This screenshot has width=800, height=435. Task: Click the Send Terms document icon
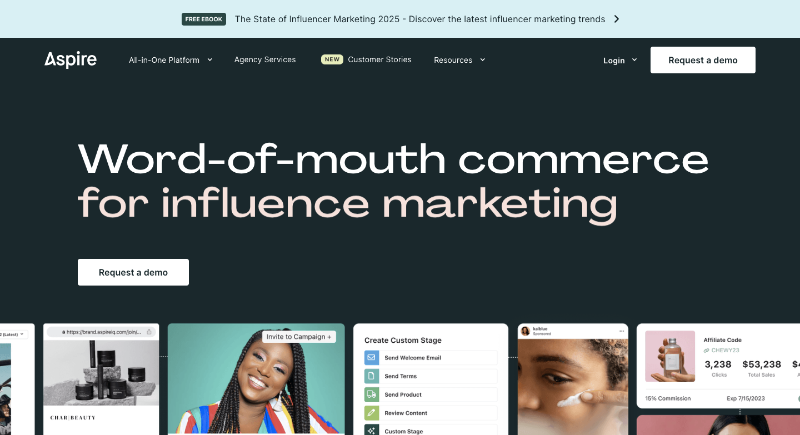(371, 376)
